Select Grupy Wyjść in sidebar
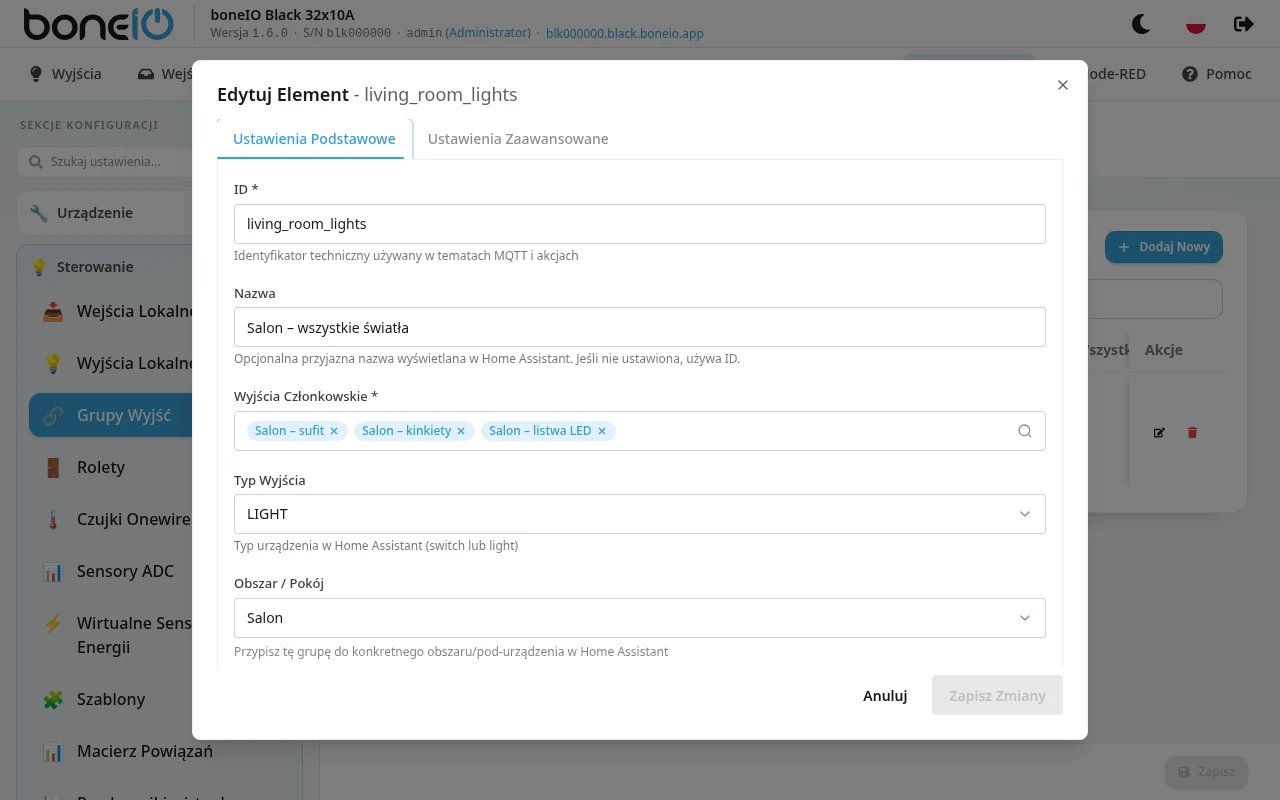 pos(111,415)
